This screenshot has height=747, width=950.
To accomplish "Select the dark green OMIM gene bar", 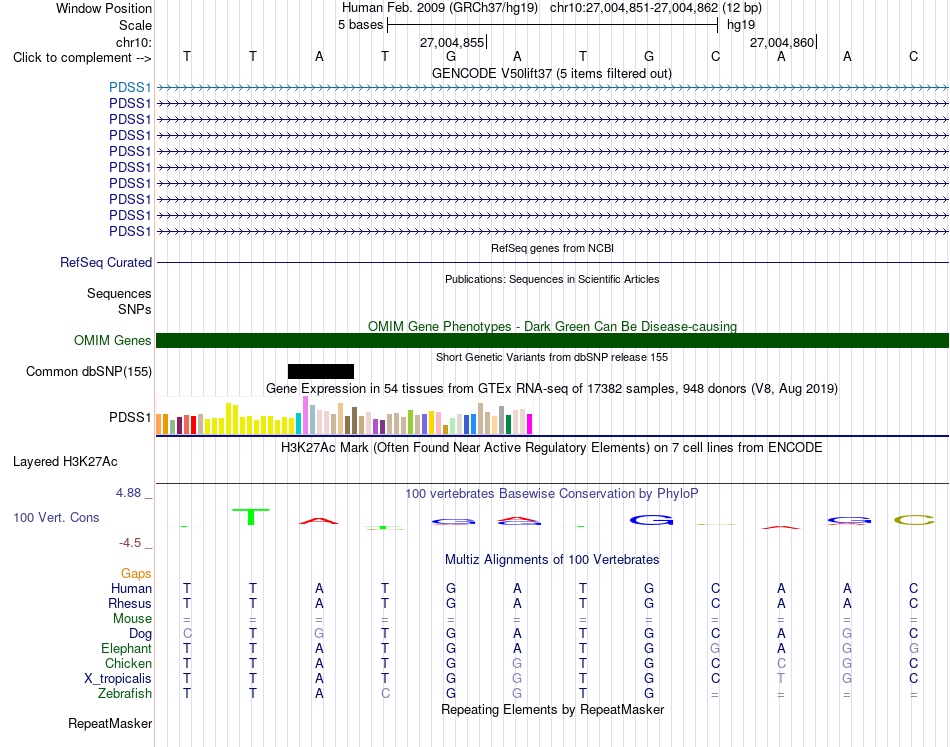I will (552, 340).
